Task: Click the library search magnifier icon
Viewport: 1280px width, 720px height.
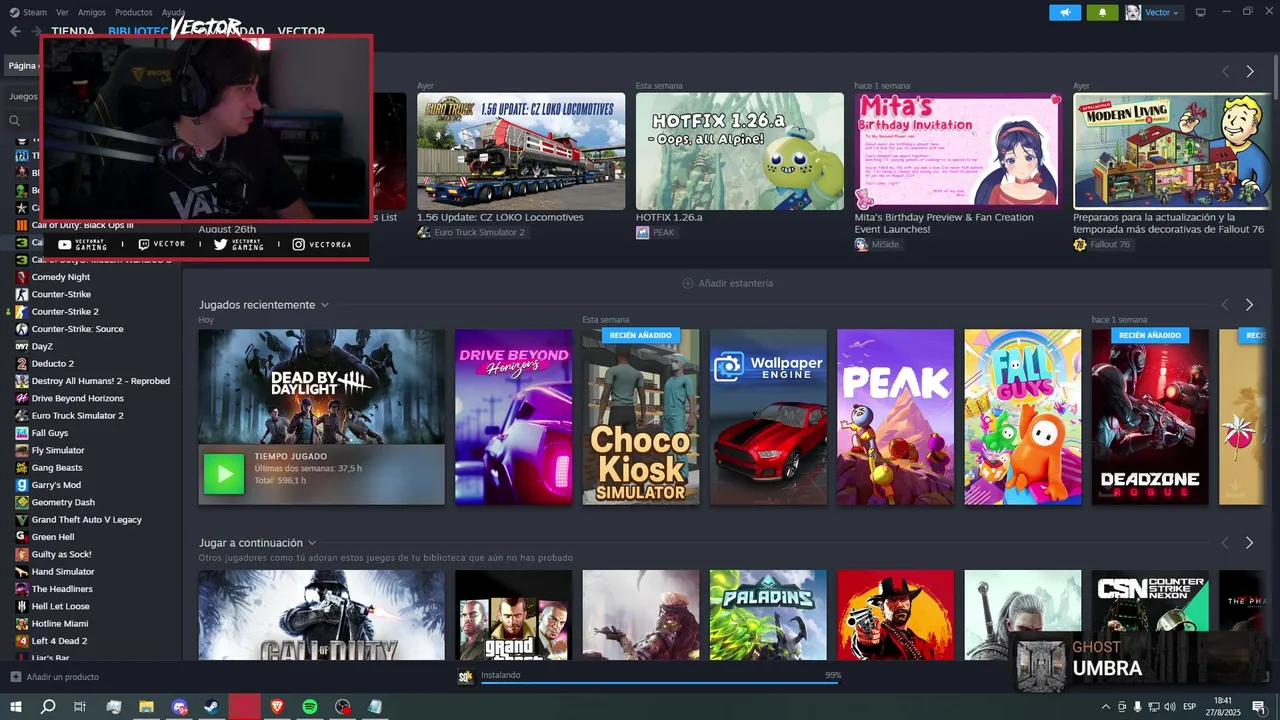Action: 15,120
